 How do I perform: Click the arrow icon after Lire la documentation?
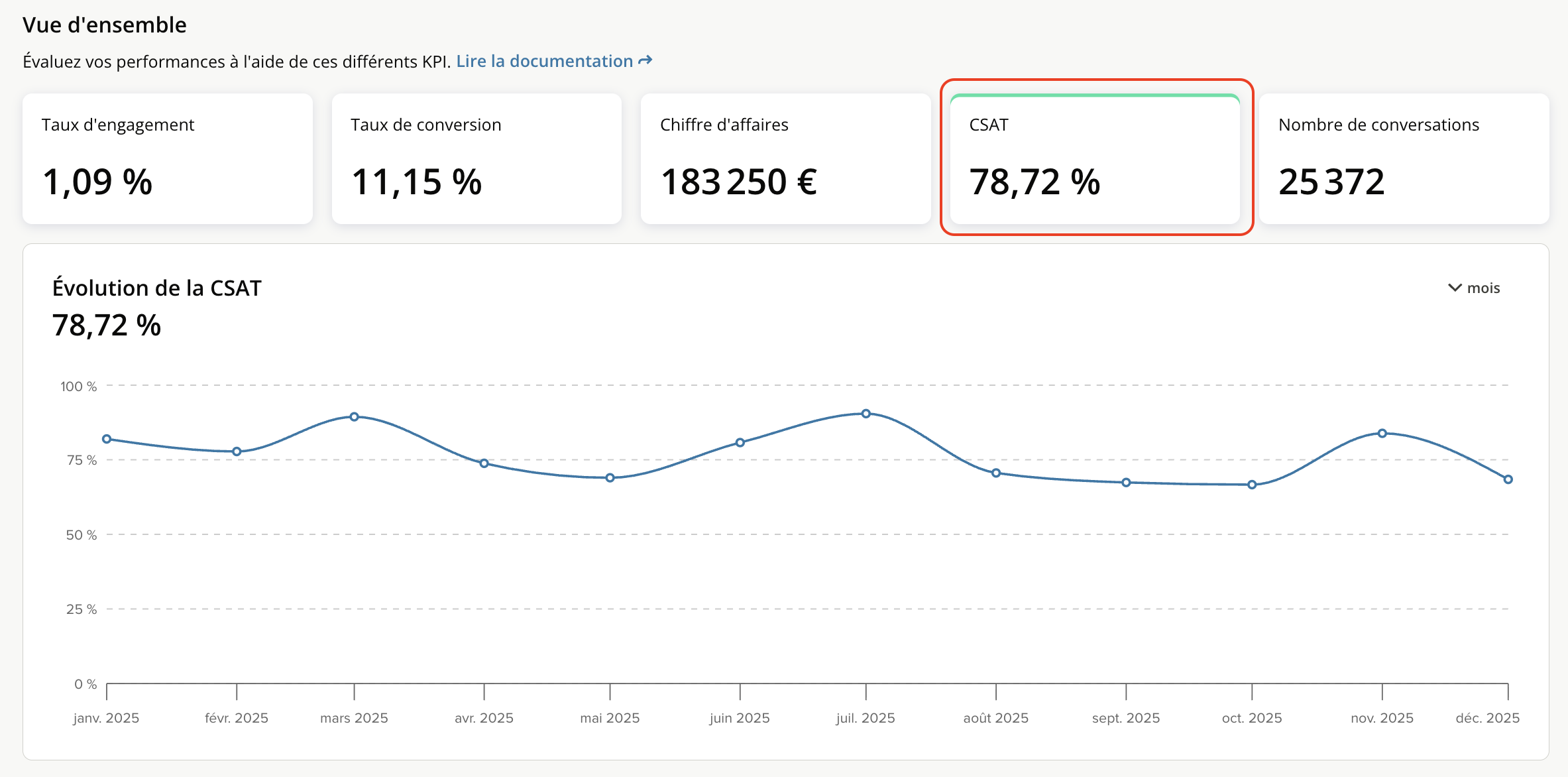coord(645,61)
